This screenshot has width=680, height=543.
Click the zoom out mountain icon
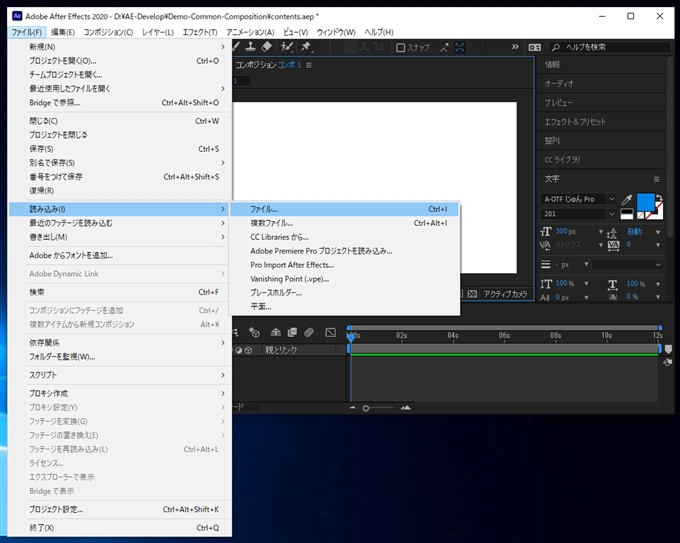point(353,408)
